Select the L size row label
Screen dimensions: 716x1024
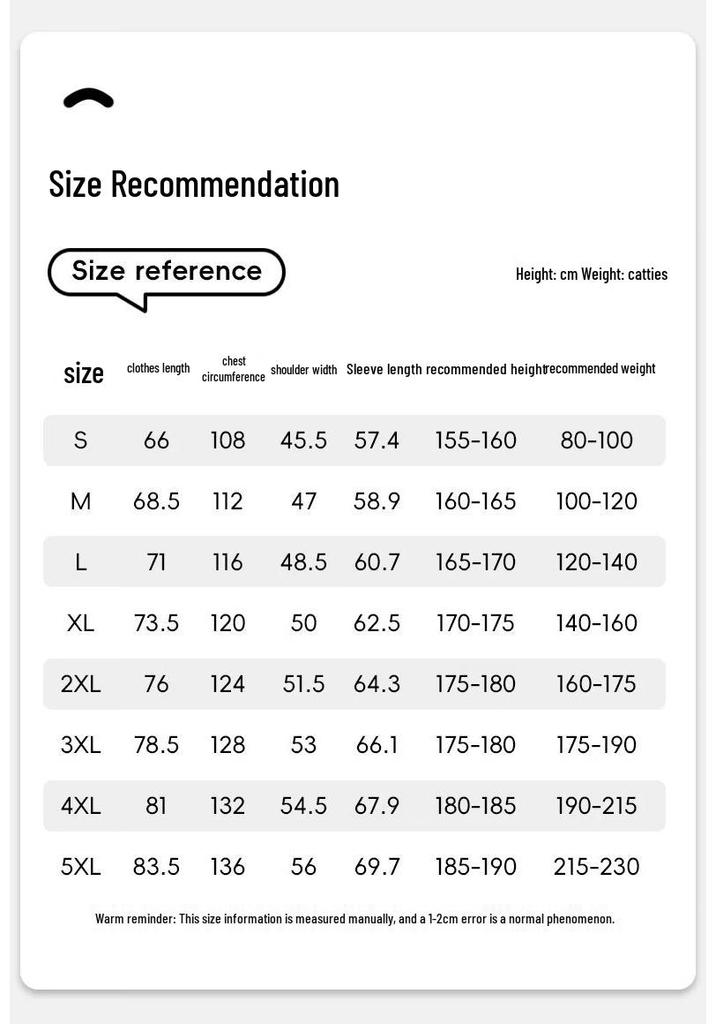80,562
